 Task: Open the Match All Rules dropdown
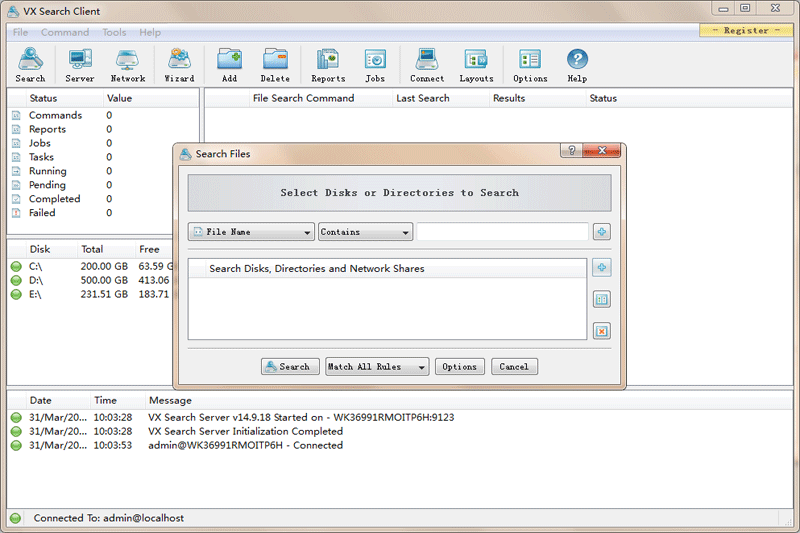pyautogui.click(x=377, y=367)
